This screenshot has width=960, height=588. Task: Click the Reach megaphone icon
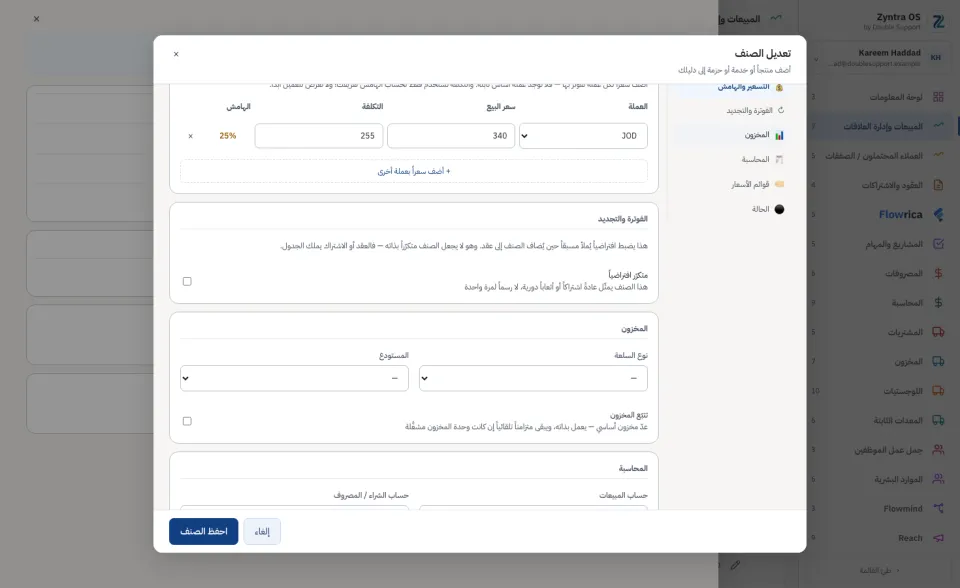938,538
